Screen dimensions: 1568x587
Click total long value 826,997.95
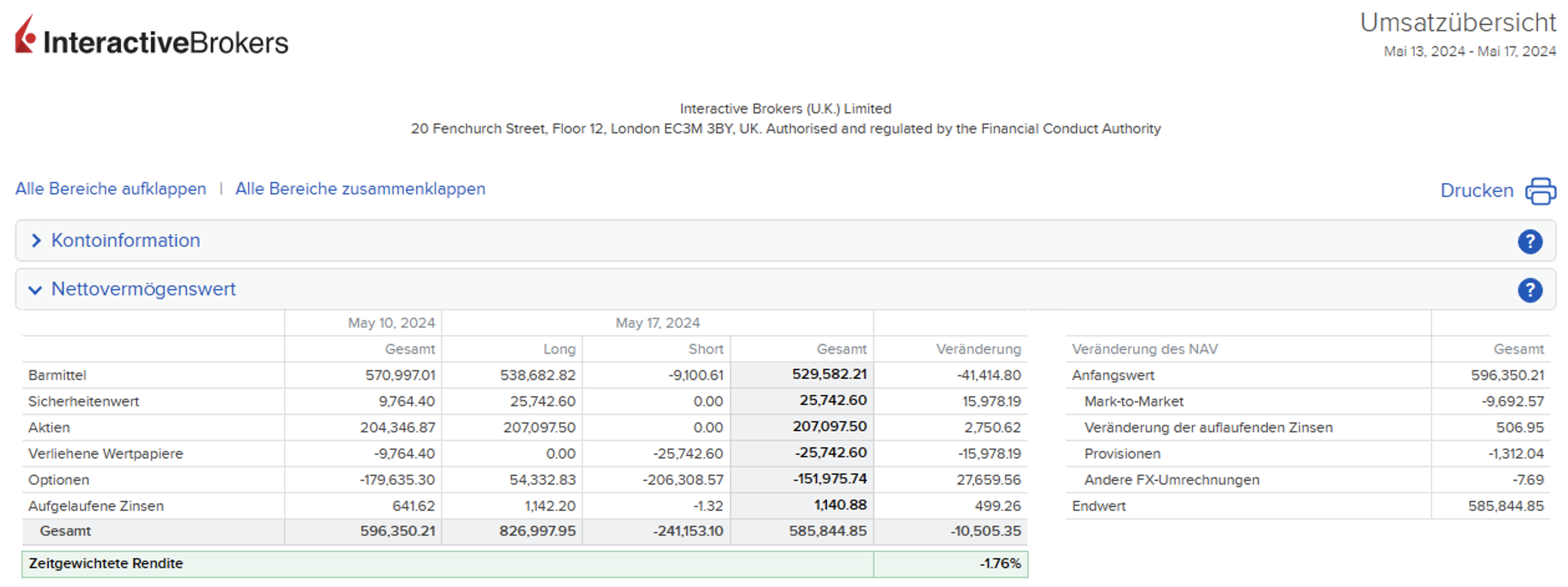[x=537, y=531]
